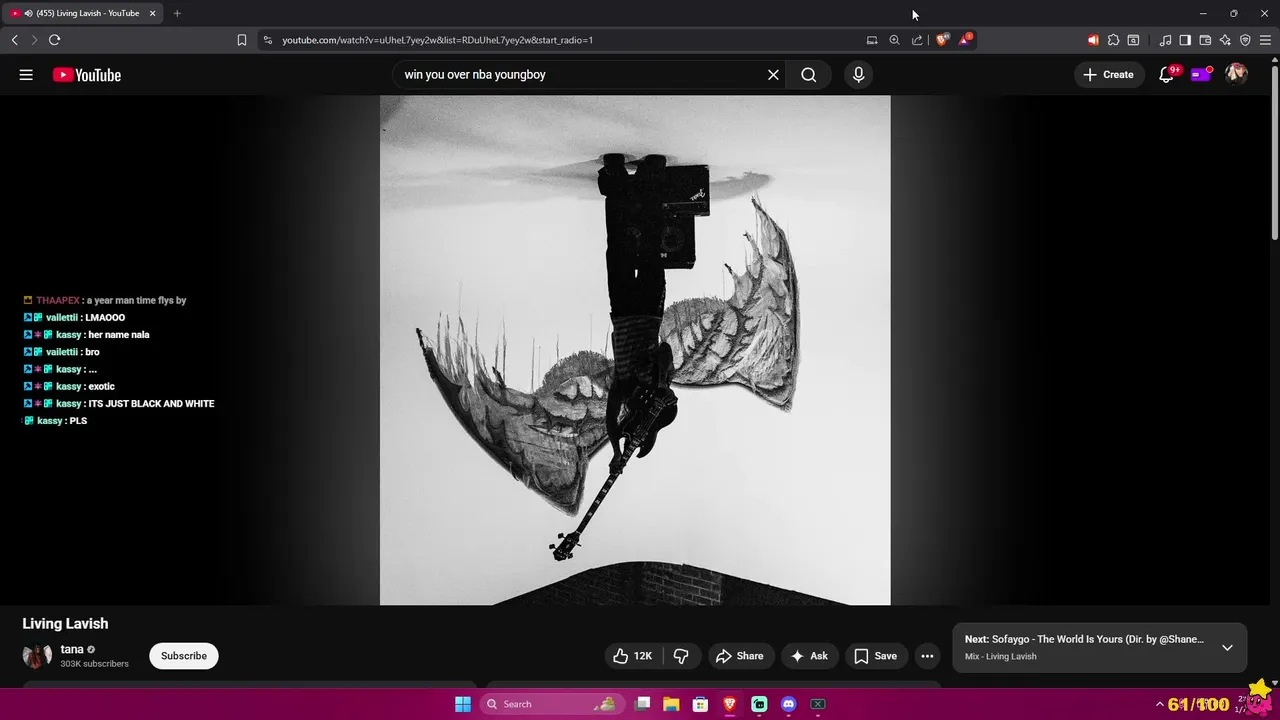Subscribe to tana channel
This screenshot has width=1280, height=720.
pos(184,656)
